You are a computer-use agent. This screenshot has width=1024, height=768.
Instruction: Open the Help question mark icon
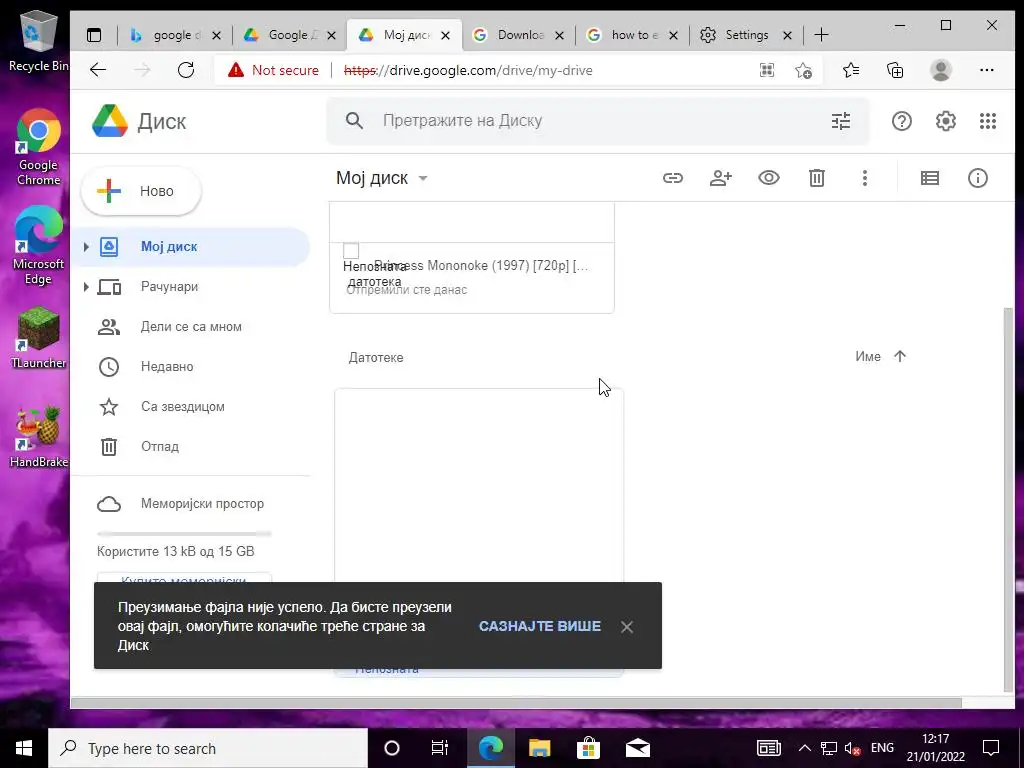901,121
